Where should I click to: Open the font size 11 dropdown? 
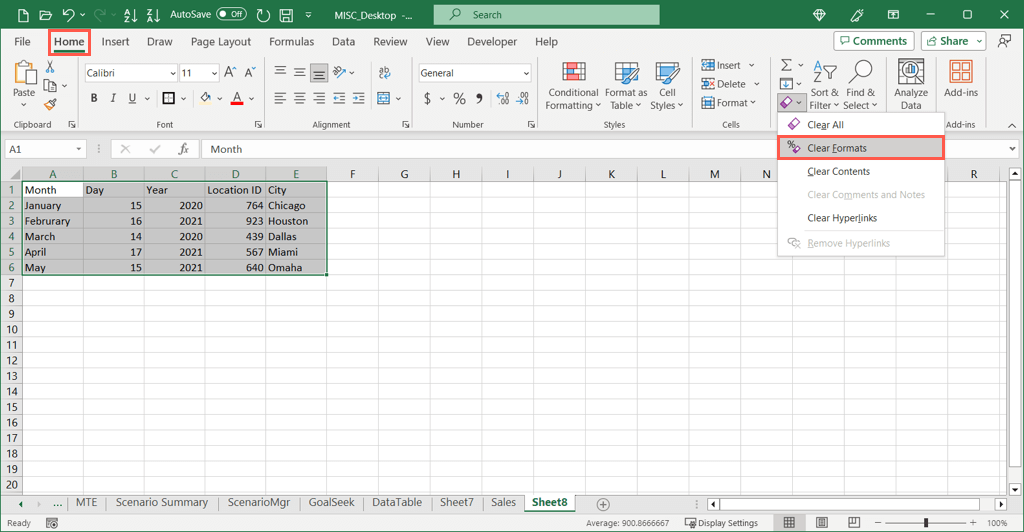click(x=214, y=73)
